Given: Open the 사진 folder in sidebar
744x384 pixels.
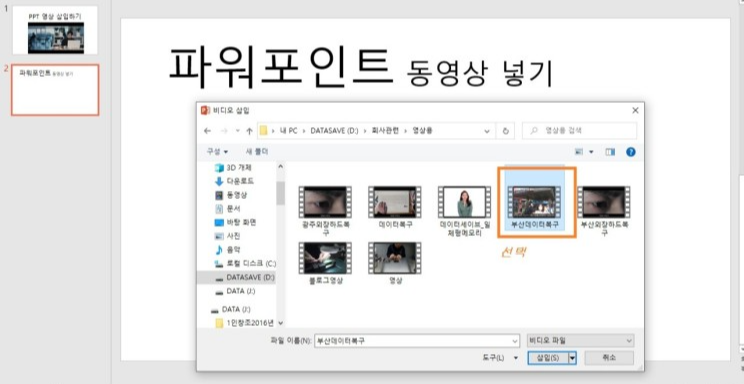Looking at the screenshot, I should (x=228, y=235).
